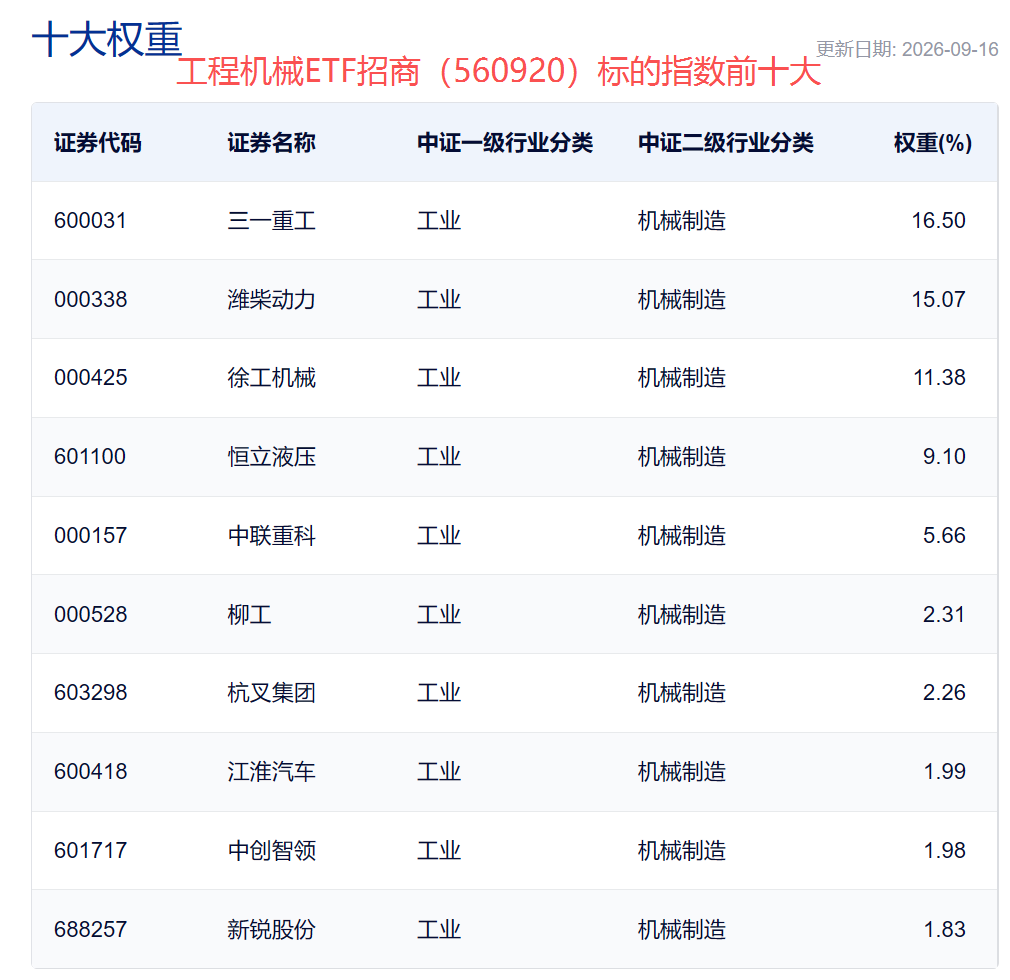1010x980 pixels.
Task: Click the stock name 徐工机械
Action: [x=271, y=378]
